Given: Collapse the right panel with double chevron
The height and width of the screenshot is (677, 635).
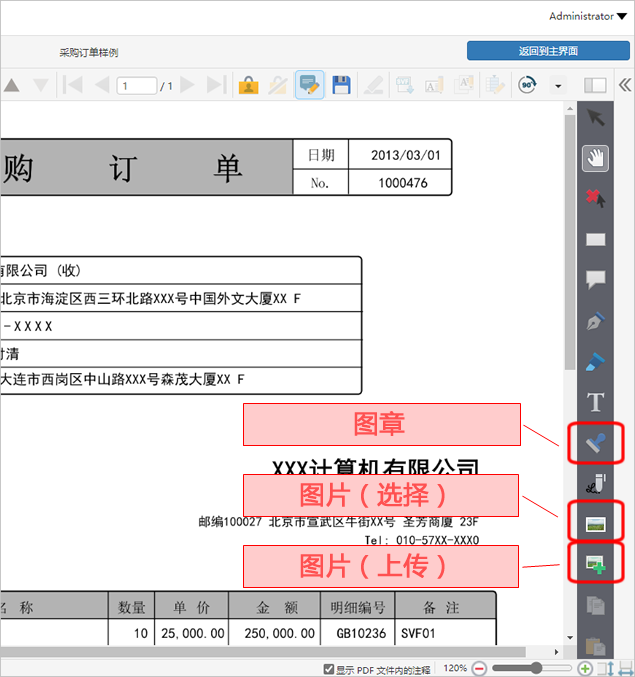Looking at the screenshot, I should [x=624, y=86].
